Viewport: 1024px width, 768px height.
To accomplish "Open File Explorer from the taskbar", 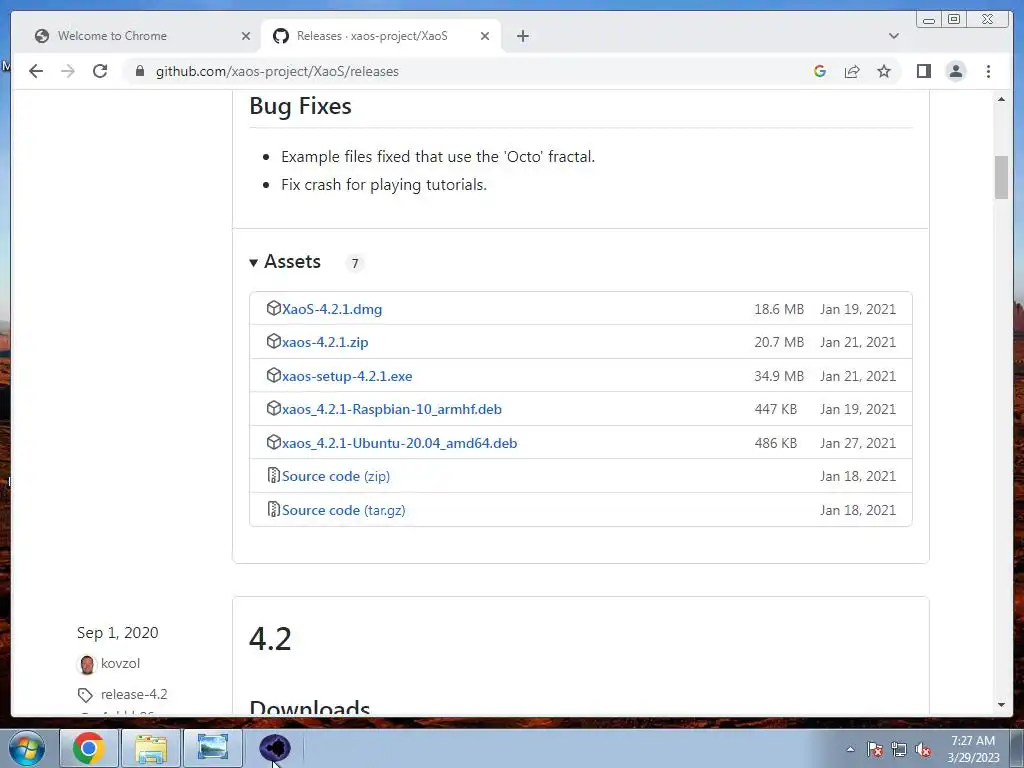I will point(151,748).
